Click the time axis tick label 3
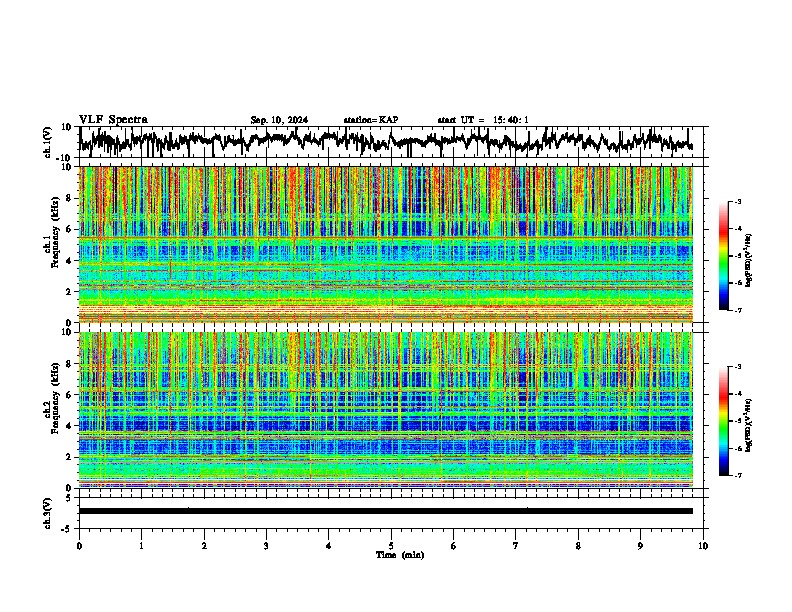This screenshot has width=792, height=612. 266,546
